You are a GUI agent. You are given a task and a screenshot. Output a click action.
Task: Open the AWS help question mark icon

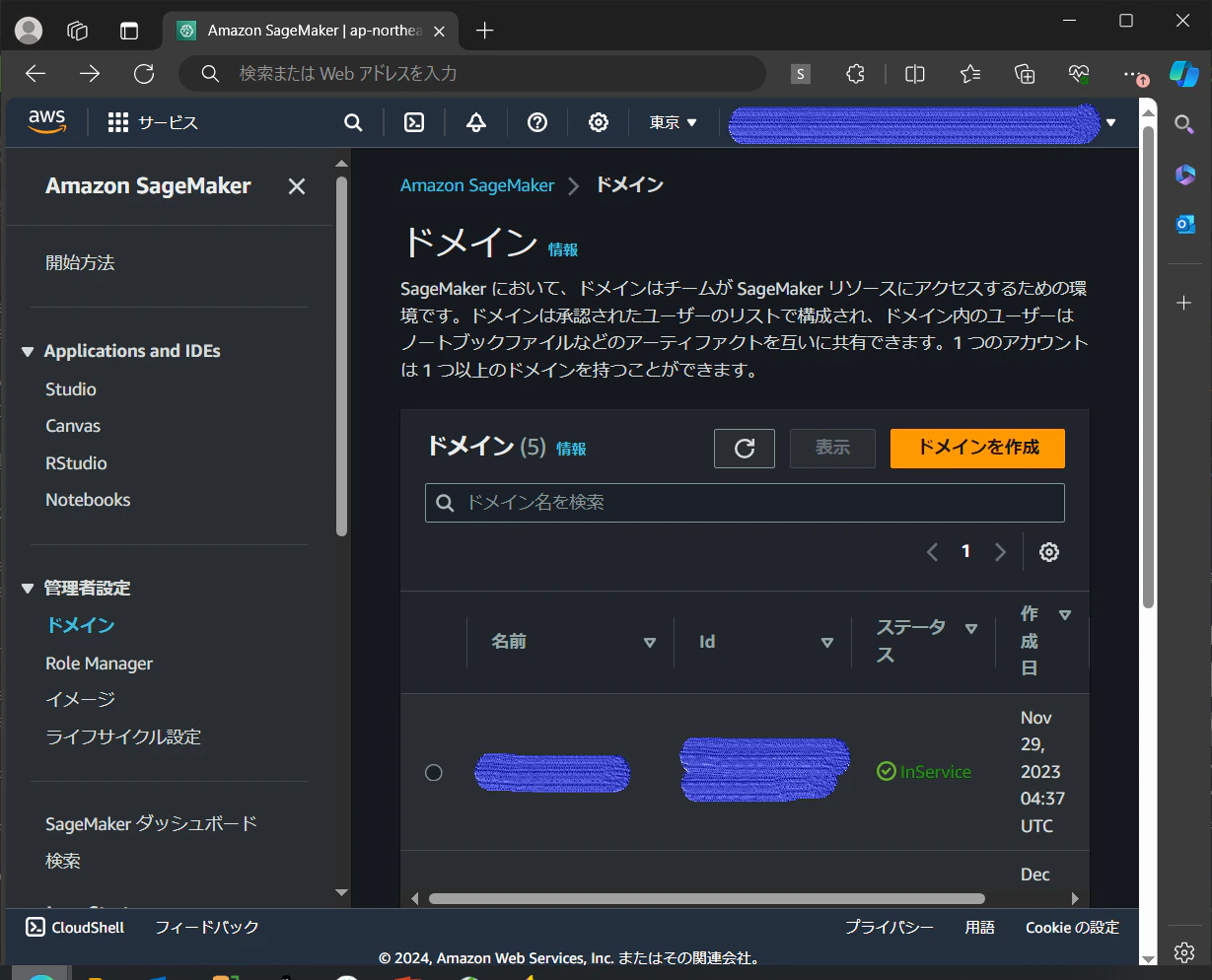537,122
